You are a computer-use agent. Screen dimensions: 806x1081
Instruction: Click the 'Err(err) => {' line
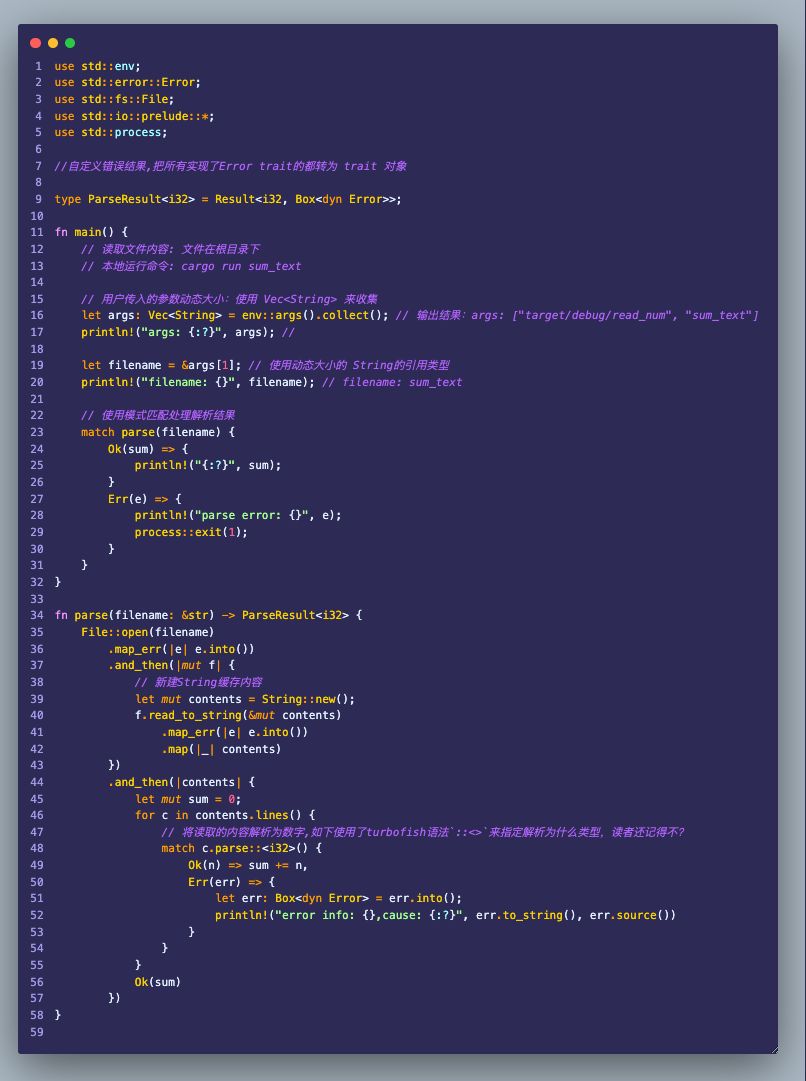click(232, 882)
